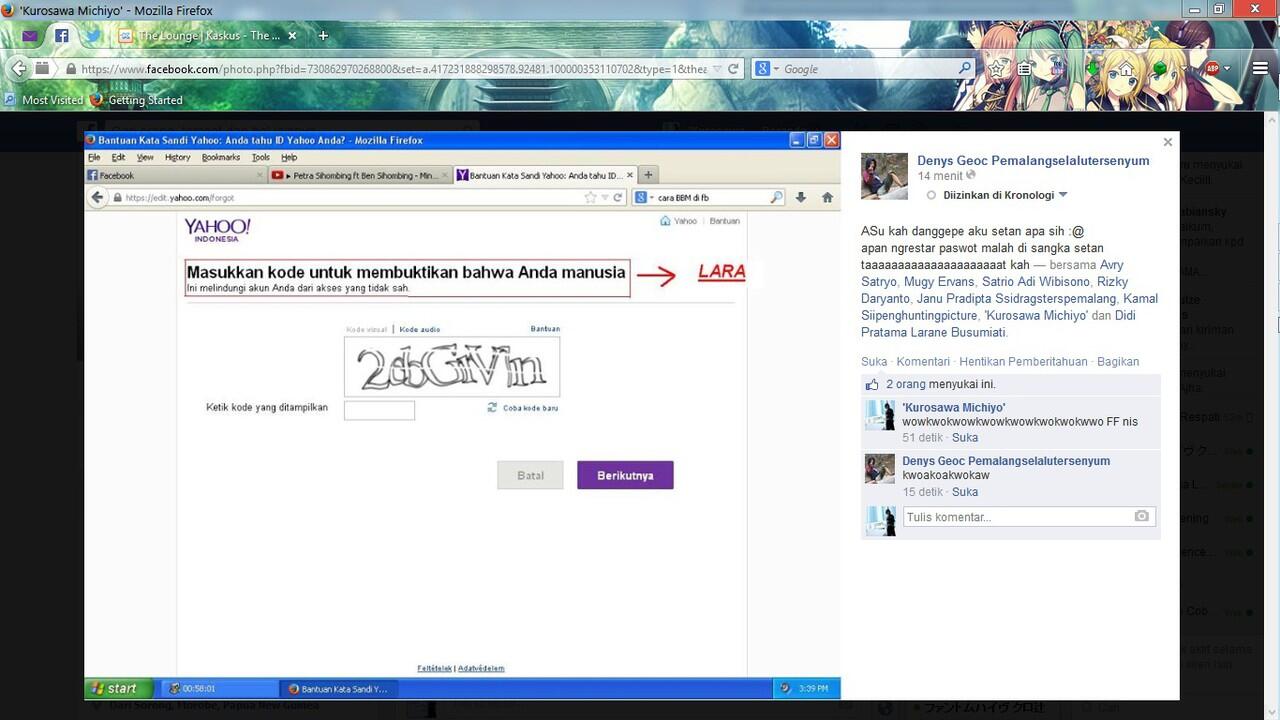Click the Komentari link
The height and width of the screenshot is (720, 1280).
pyautogui.click(x=923, y=362)
